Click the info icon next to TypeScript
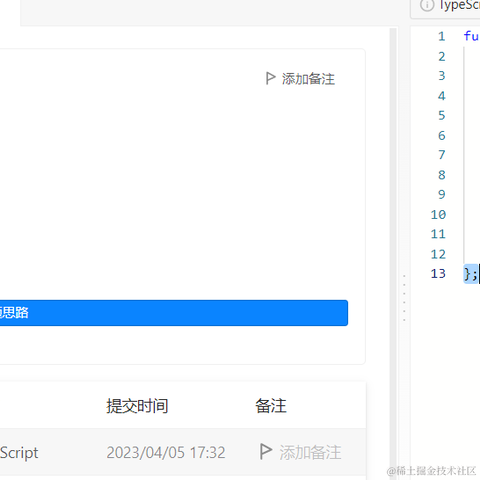This screenshot has height=480, width=480. (427, 5)
